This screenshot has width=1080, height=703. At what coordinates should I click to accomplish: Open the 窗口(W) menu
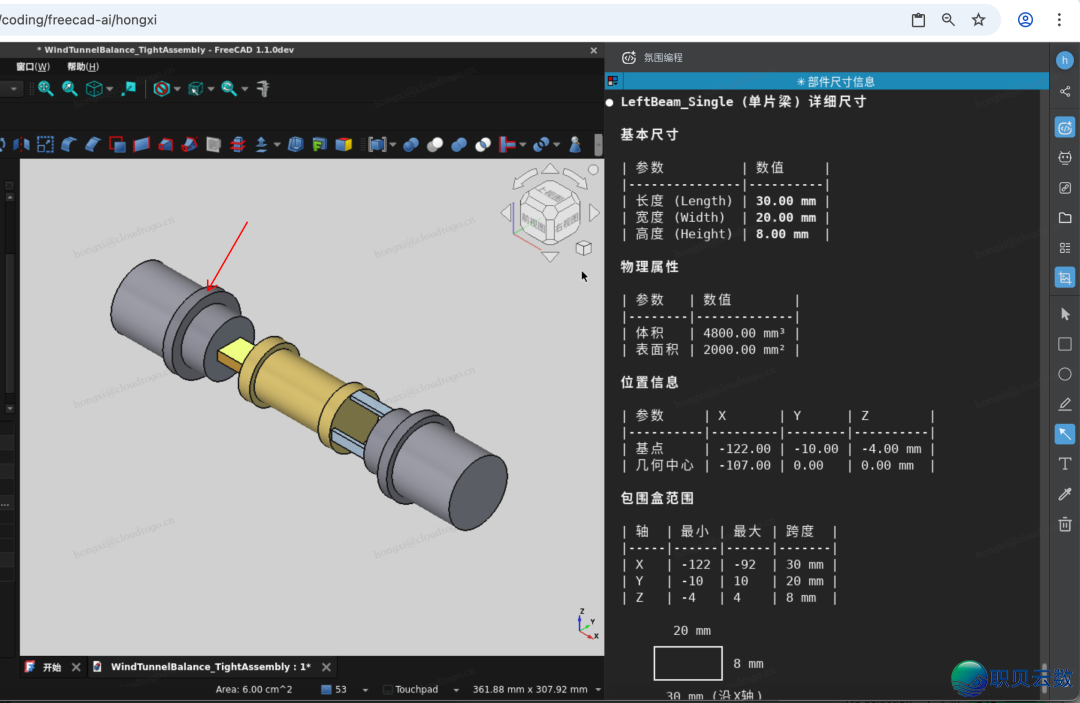(33, 67)
